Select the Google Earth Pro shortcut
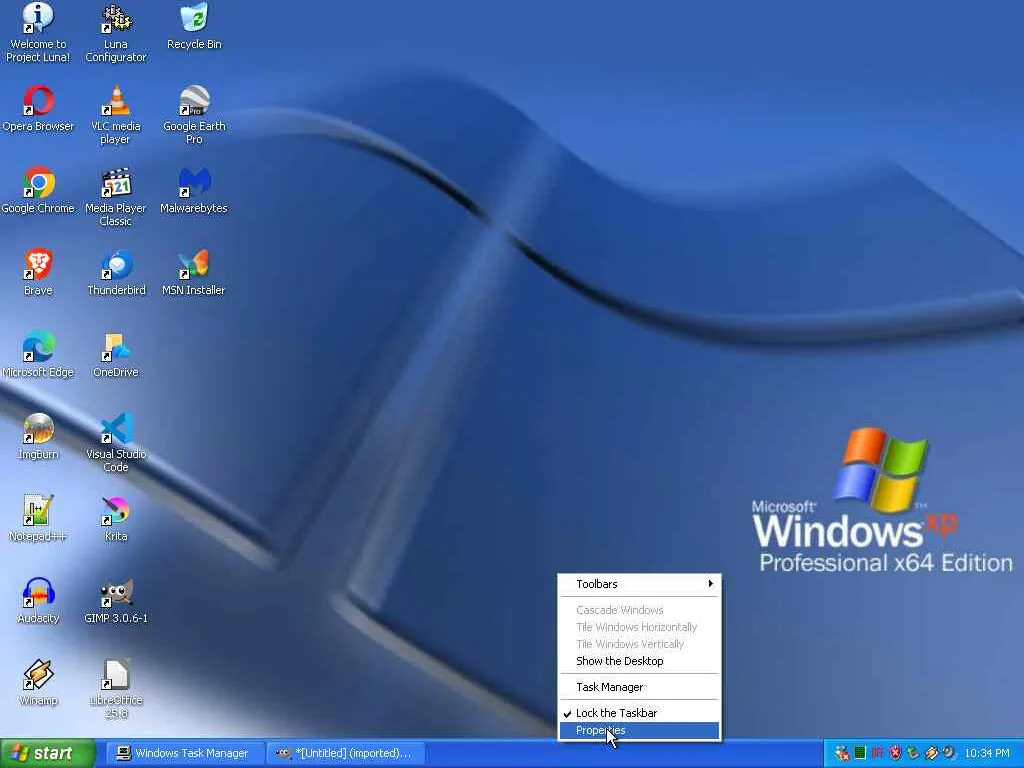This screenshot has width=1024, height=768. coord(194,116)
